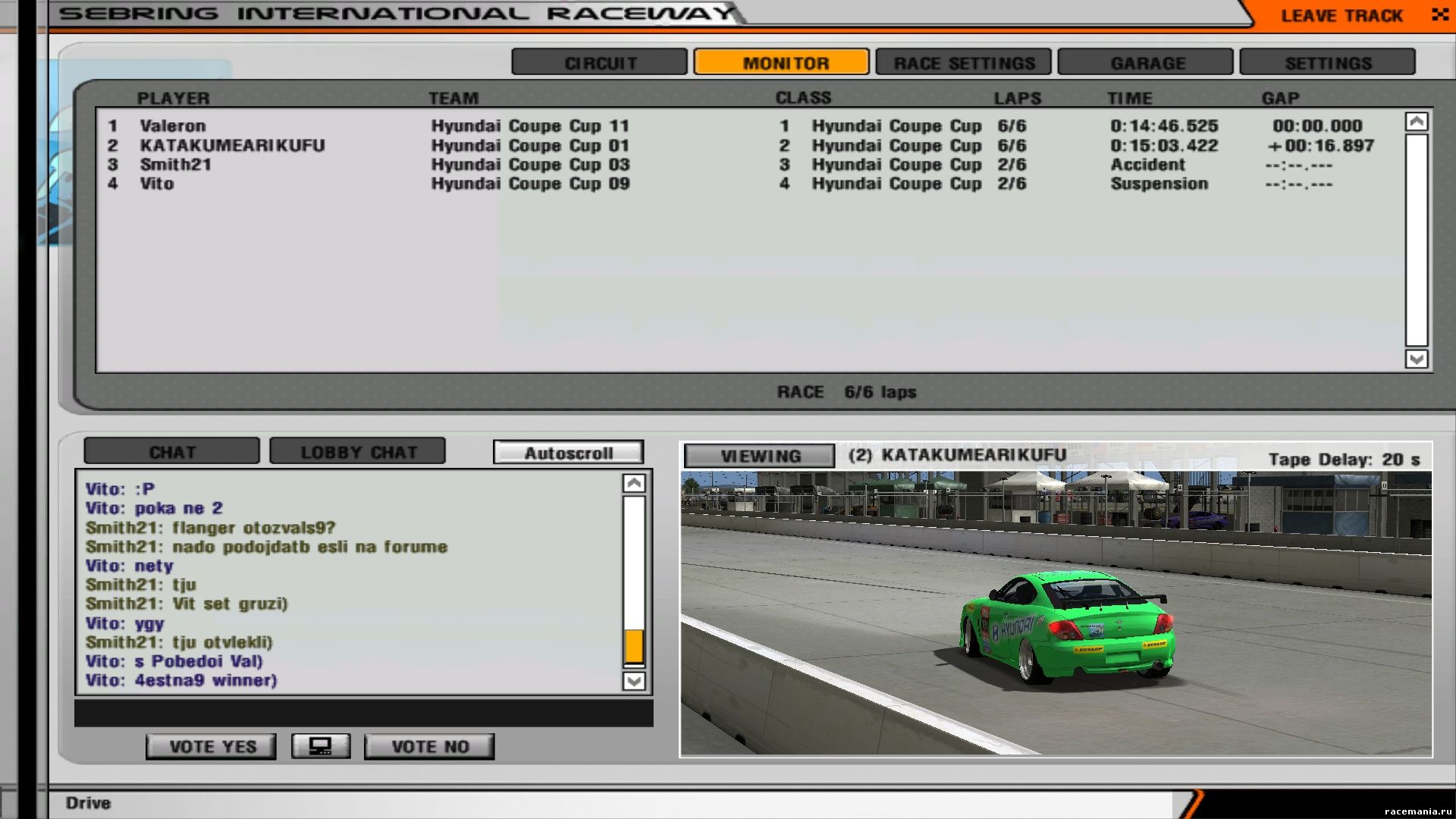Click team Hyundai Coupe Cup 11
This screenshot has width=1456, height=819.
pyautogui.click(x=530, y=126)
